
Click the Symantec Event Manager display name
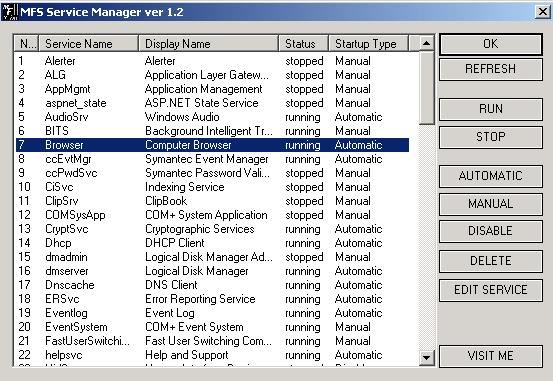(207, 159)
